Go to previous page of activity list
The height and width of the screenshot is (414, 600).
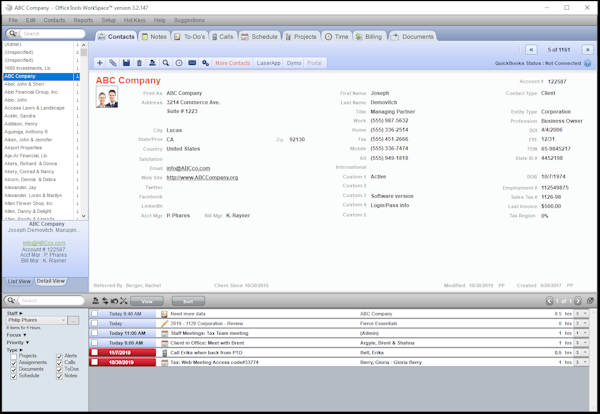[549, 301]
